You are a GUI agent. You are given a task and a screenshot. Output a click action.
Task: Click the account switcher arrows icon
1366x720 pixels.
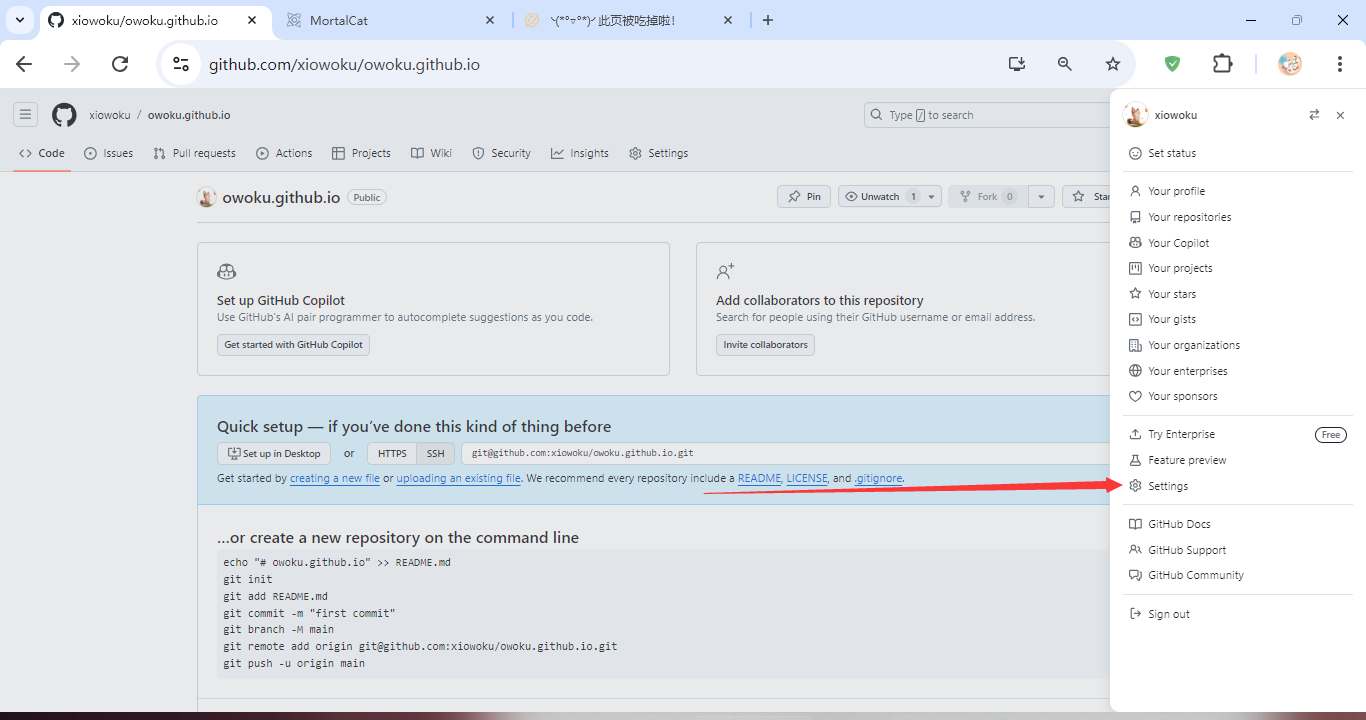point(1314,115)
